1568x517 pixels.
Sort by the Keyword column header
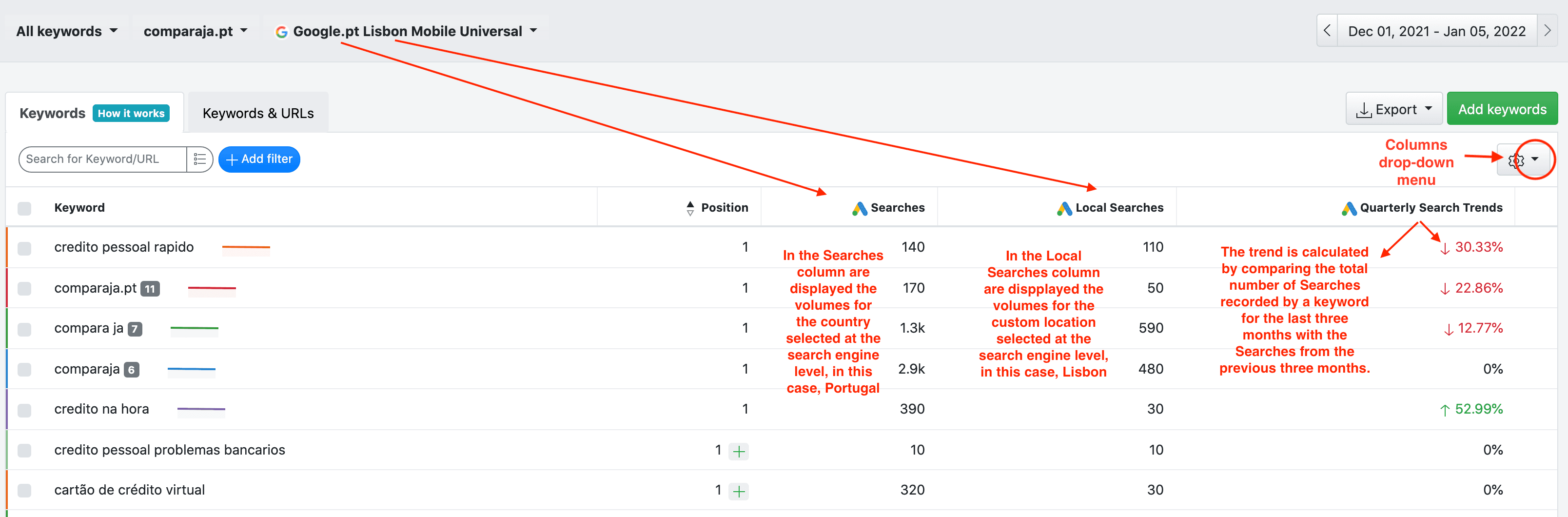(79, 208)
